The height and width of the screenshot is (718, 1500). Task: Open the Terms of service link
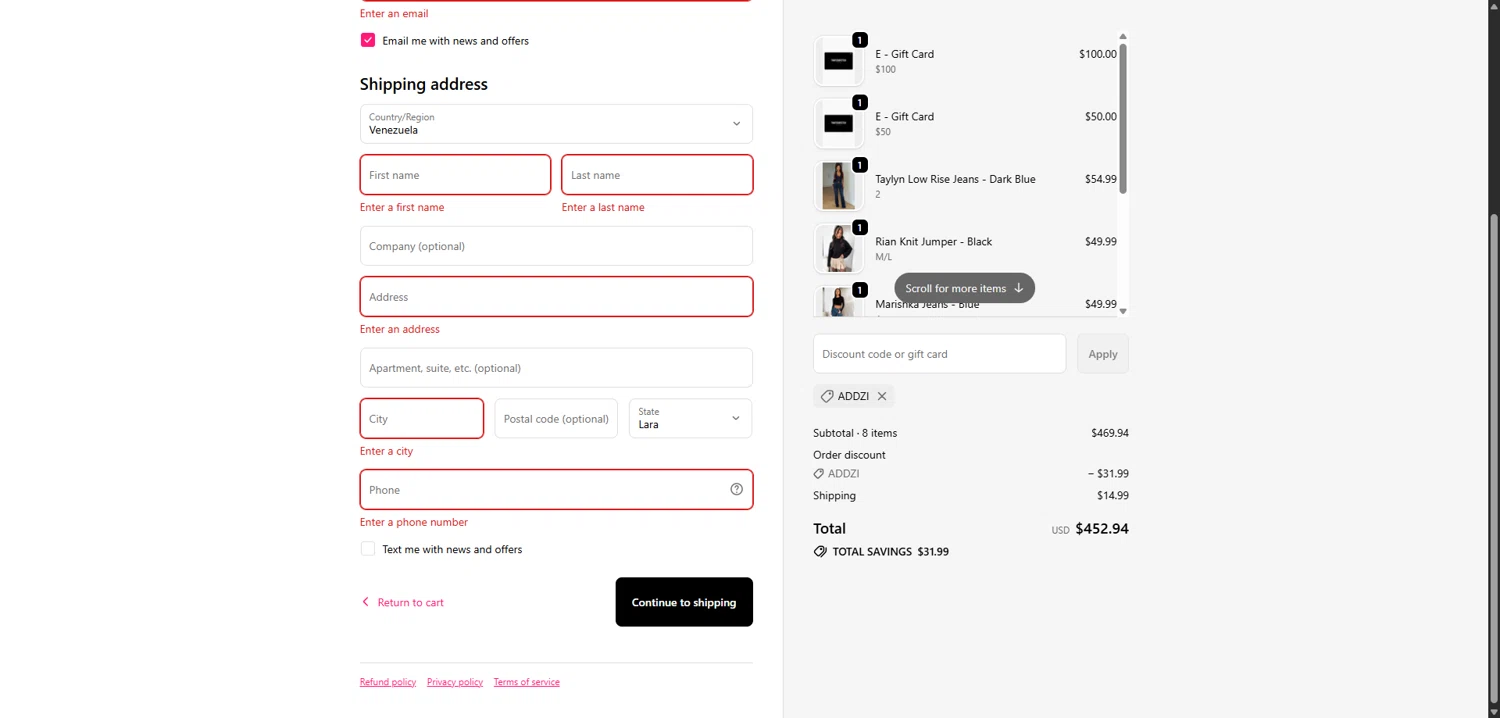click(526, 682)
